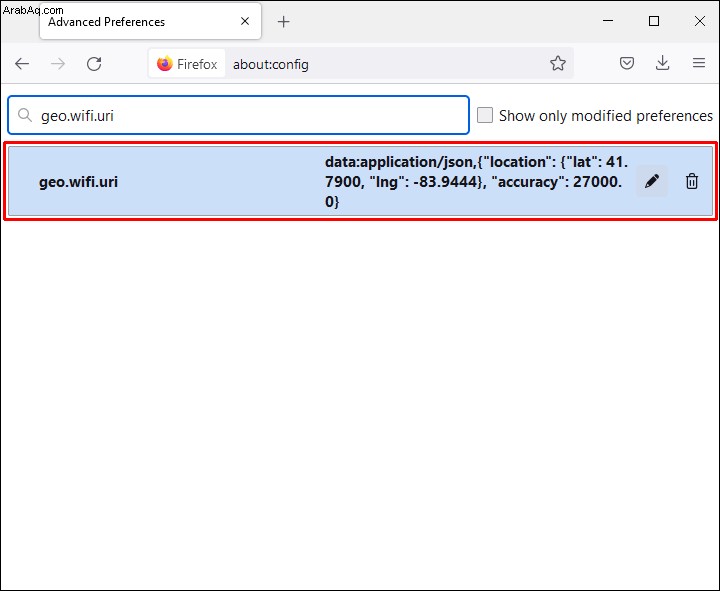
Task: Select the geo.wifi.uri preference name
Action: [x=79, y=182]
